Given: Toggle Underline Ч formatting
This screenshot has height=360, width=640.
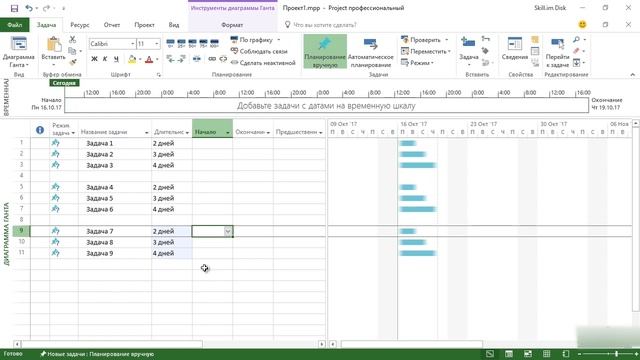Looking at the screenshot, I should (116, 59).
